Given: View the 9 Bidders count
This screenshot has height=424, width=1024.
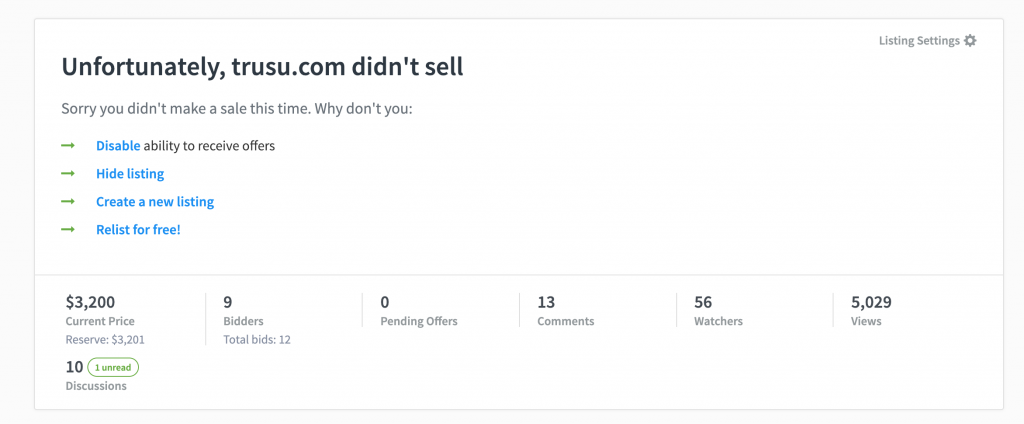Looking at the screenshot, I should 243,311.
